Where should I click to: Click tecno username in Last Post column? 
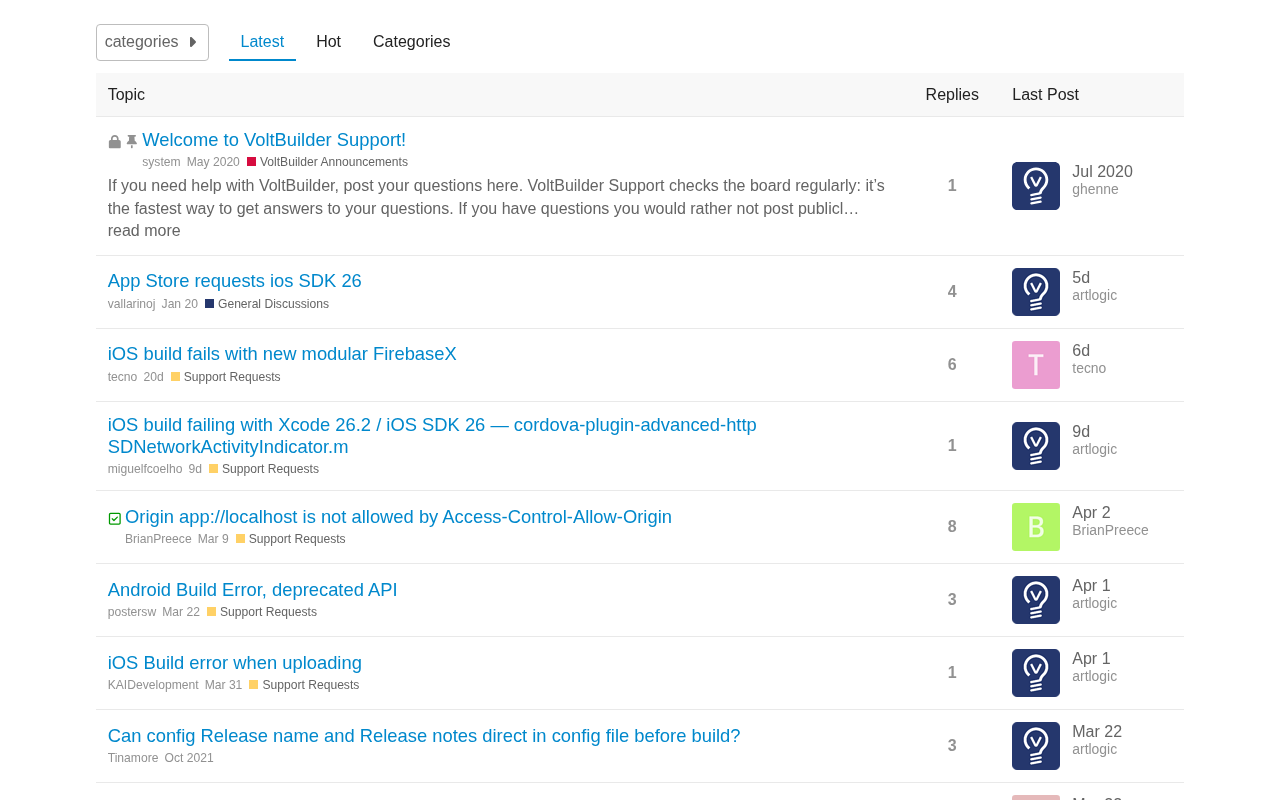tap(1089, 368)
